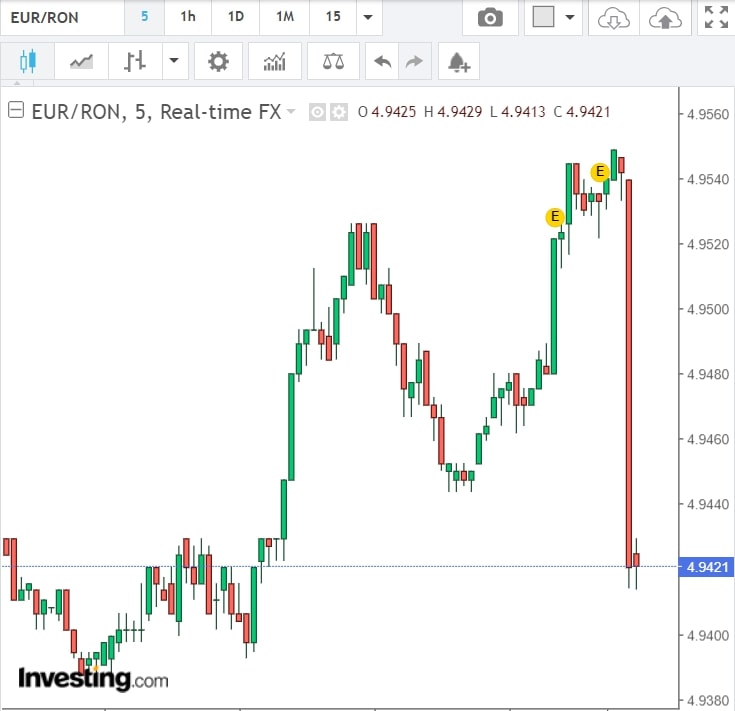Take a chart snapshot with camera

490,18
